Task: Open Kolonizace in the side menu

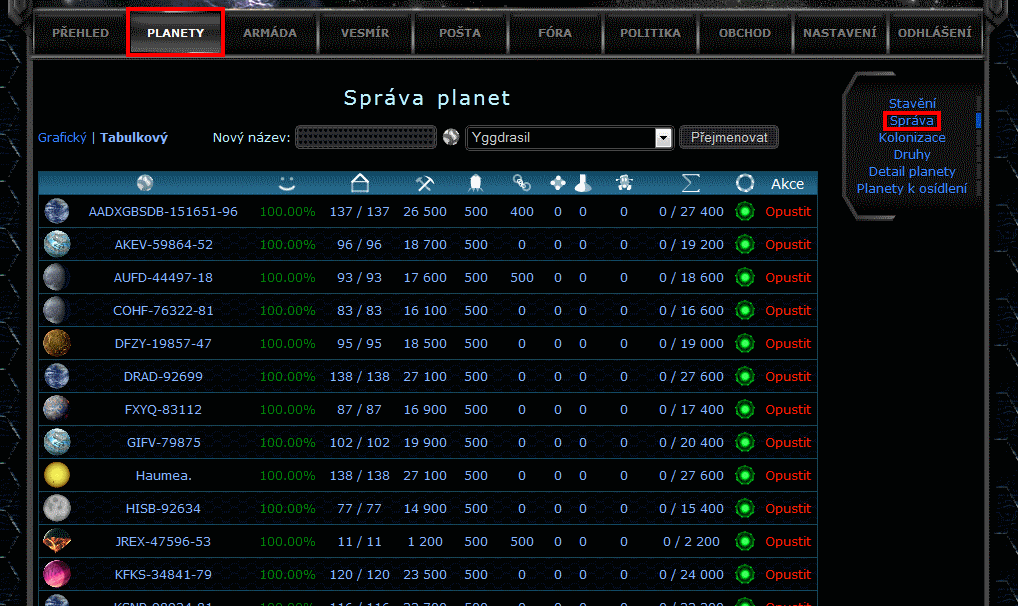Action: (x=911, y=138)
